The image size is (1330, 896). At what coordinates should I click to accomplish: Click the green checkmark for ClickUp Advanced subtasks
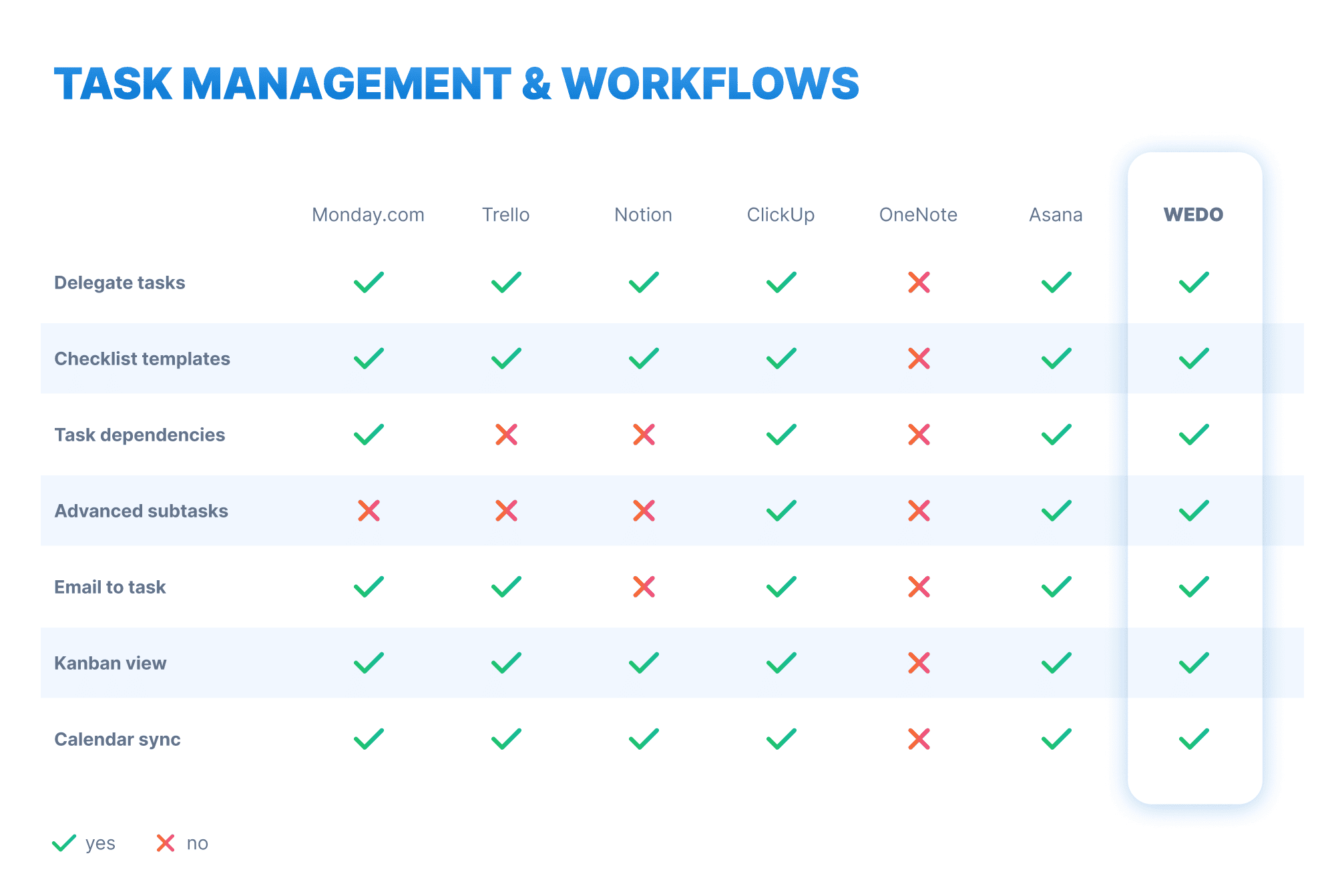tap(780, 511)
